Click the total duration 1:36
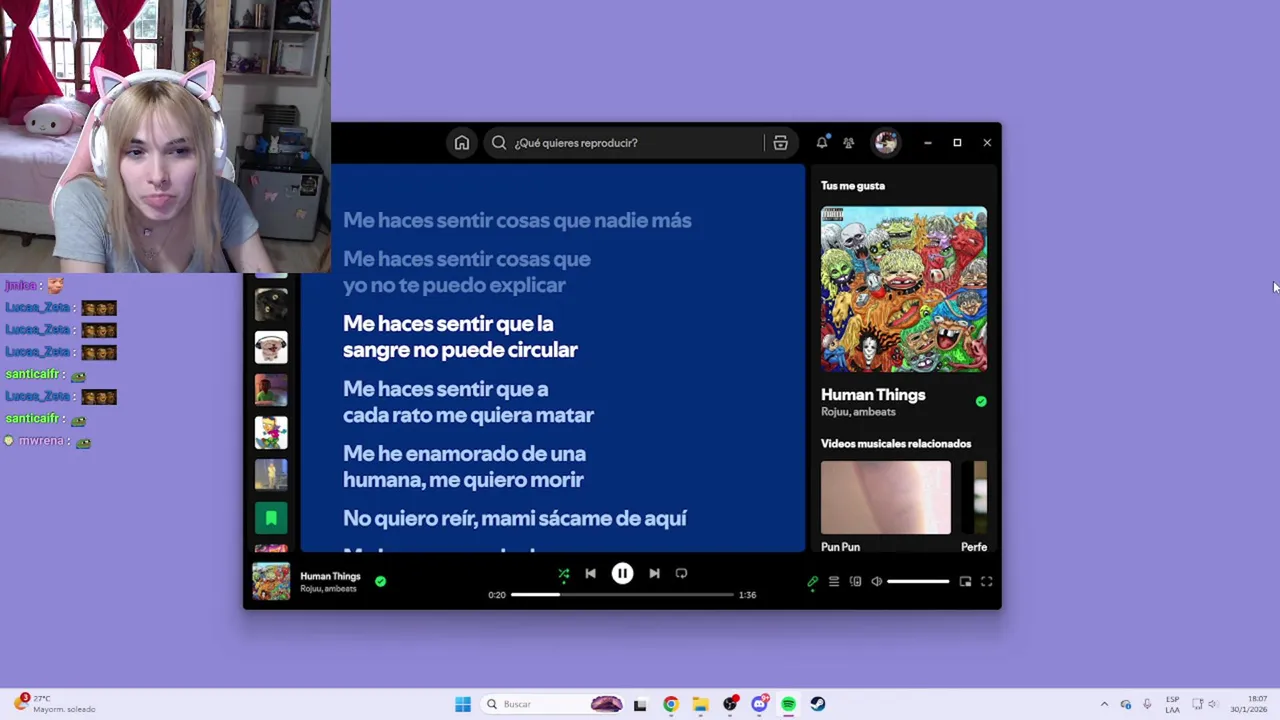 pyautogui.click(x=747, y=595)
